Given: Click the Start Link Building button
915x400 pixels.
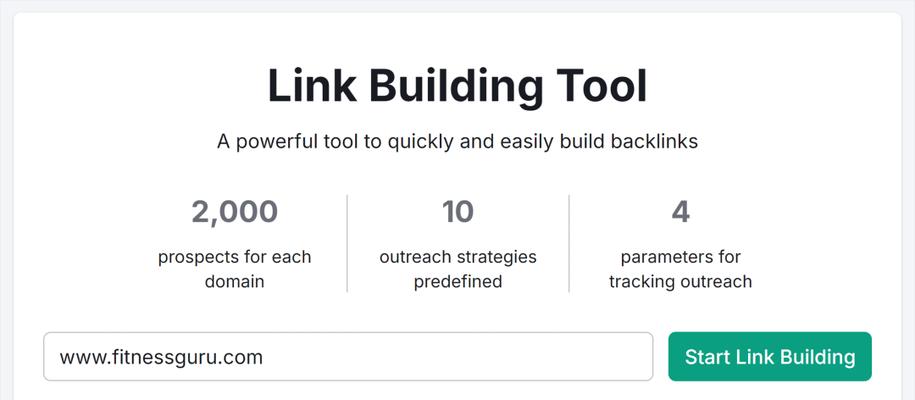Looking at the screenshot, I should [770, 356].
